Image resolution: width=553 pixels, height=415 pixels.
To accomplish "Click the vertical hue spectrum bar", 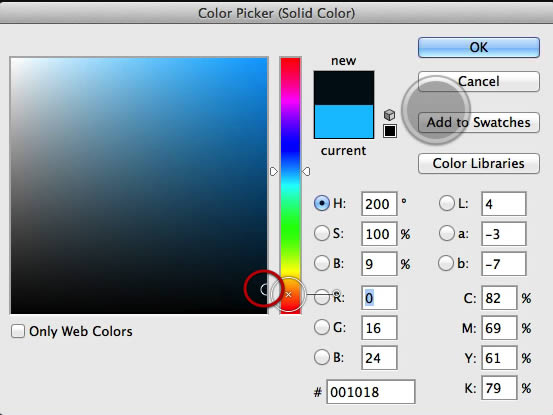I will click(290, 185).
